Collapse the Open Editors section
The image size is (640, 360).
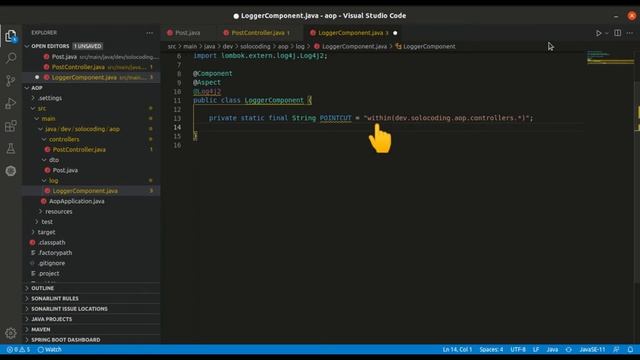(27, 46)
